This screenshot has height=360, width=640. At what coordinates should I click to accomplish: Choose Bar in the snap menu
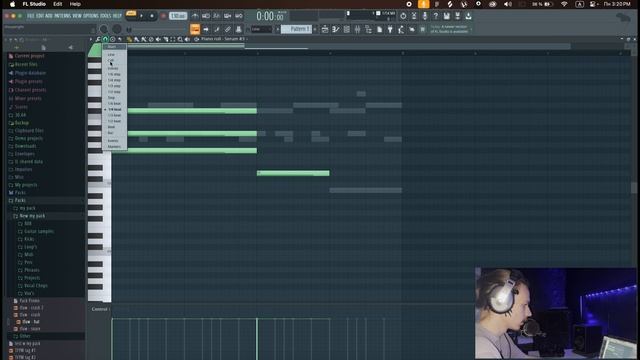pos(111,133)
